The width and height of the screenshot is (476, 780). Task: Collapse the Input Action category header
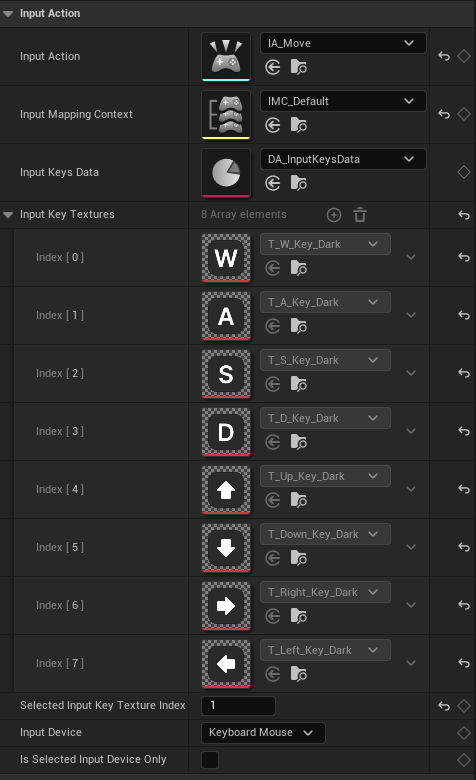tap(8, 14)
